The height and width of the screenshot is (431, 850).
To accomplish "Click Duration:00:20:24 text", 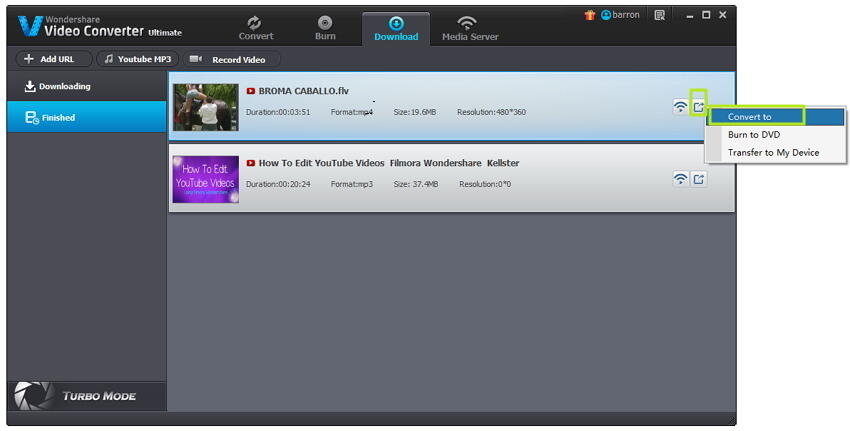I will 278,184.
